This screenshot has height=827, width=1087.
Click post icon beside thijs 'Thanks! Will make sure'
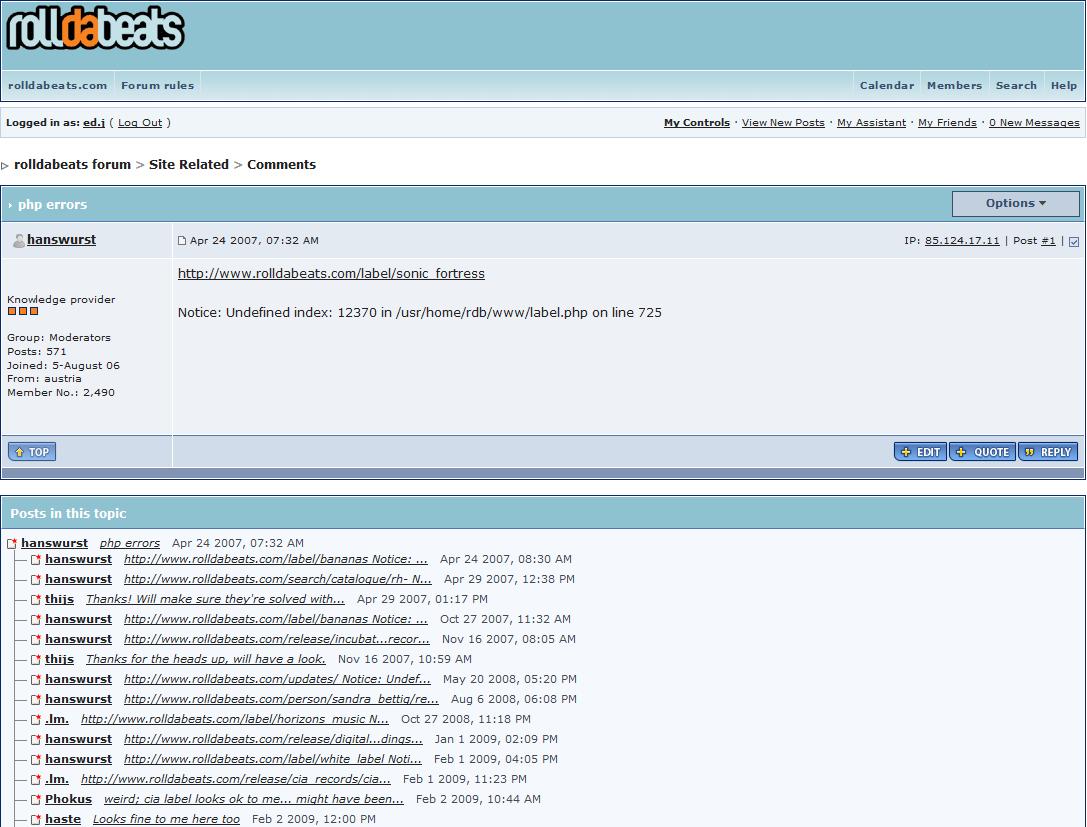(35, 600)
